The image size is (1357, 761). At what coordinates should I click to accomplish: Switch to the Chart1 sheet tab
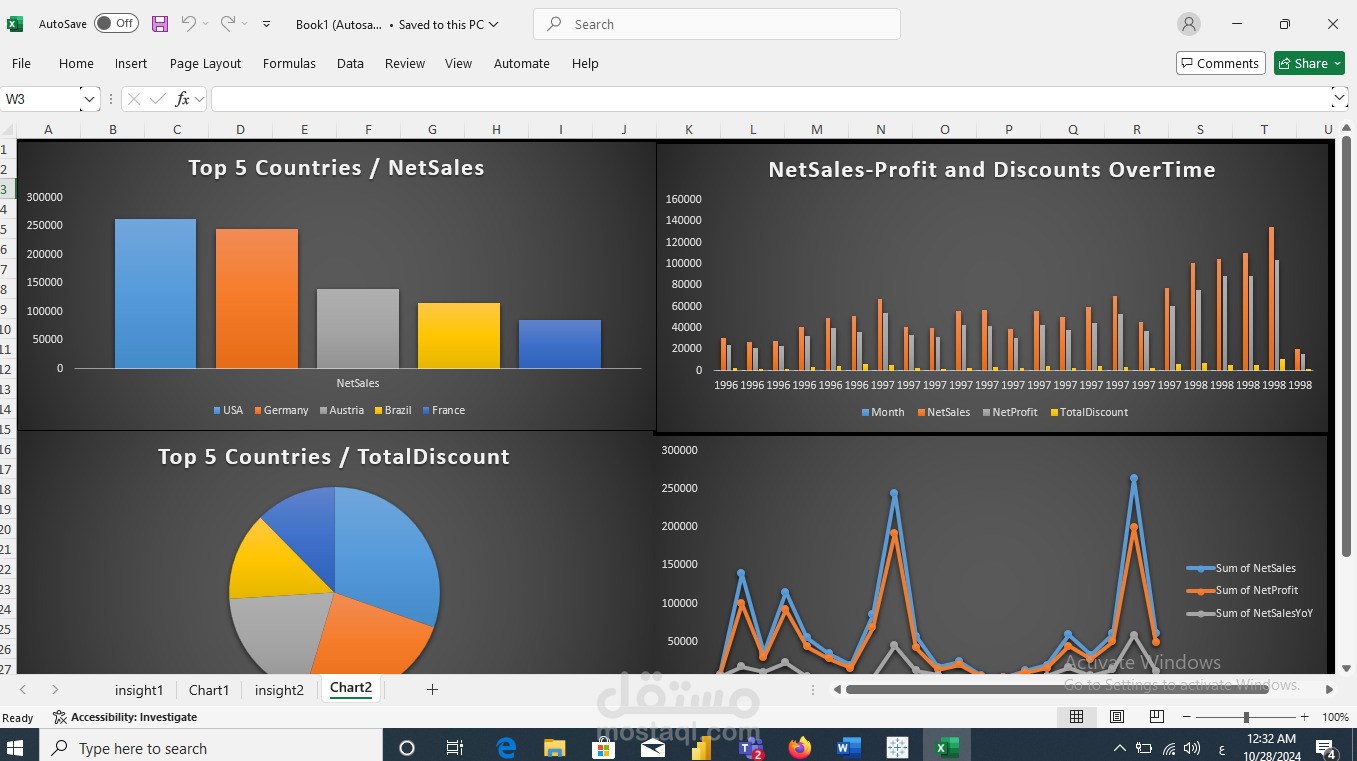coord(209,690)
